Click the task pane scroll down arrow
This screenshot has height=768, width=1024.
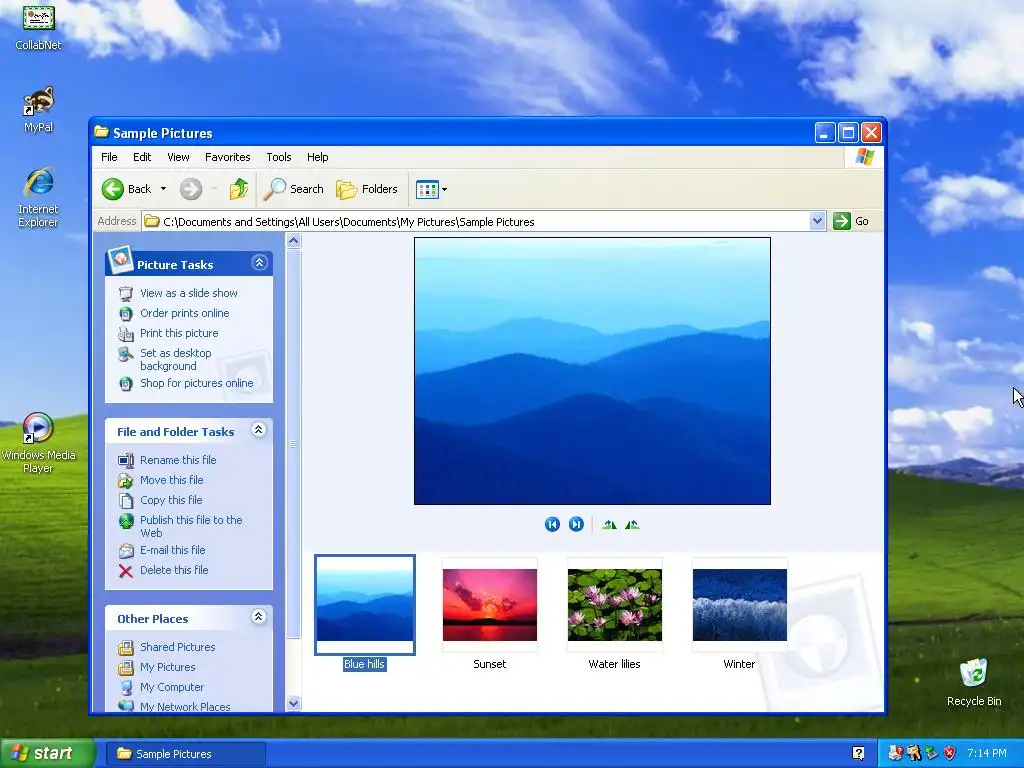pos(294,703)
